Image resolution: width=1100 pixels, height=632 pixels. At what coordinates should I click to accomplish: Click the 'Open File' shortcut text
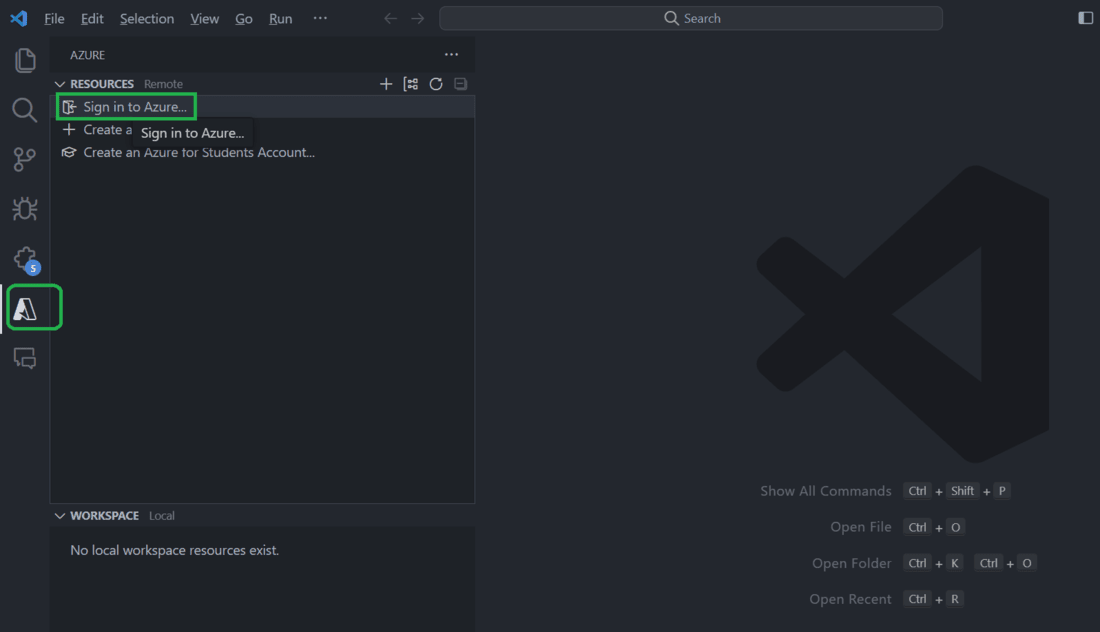[x=861, y=527]
